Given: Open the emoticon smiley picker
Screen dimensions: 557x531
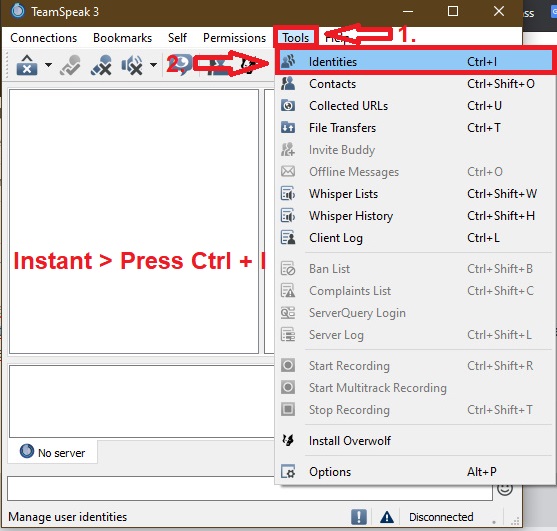Looking at the screenshot, I should (x=505, y=489).
